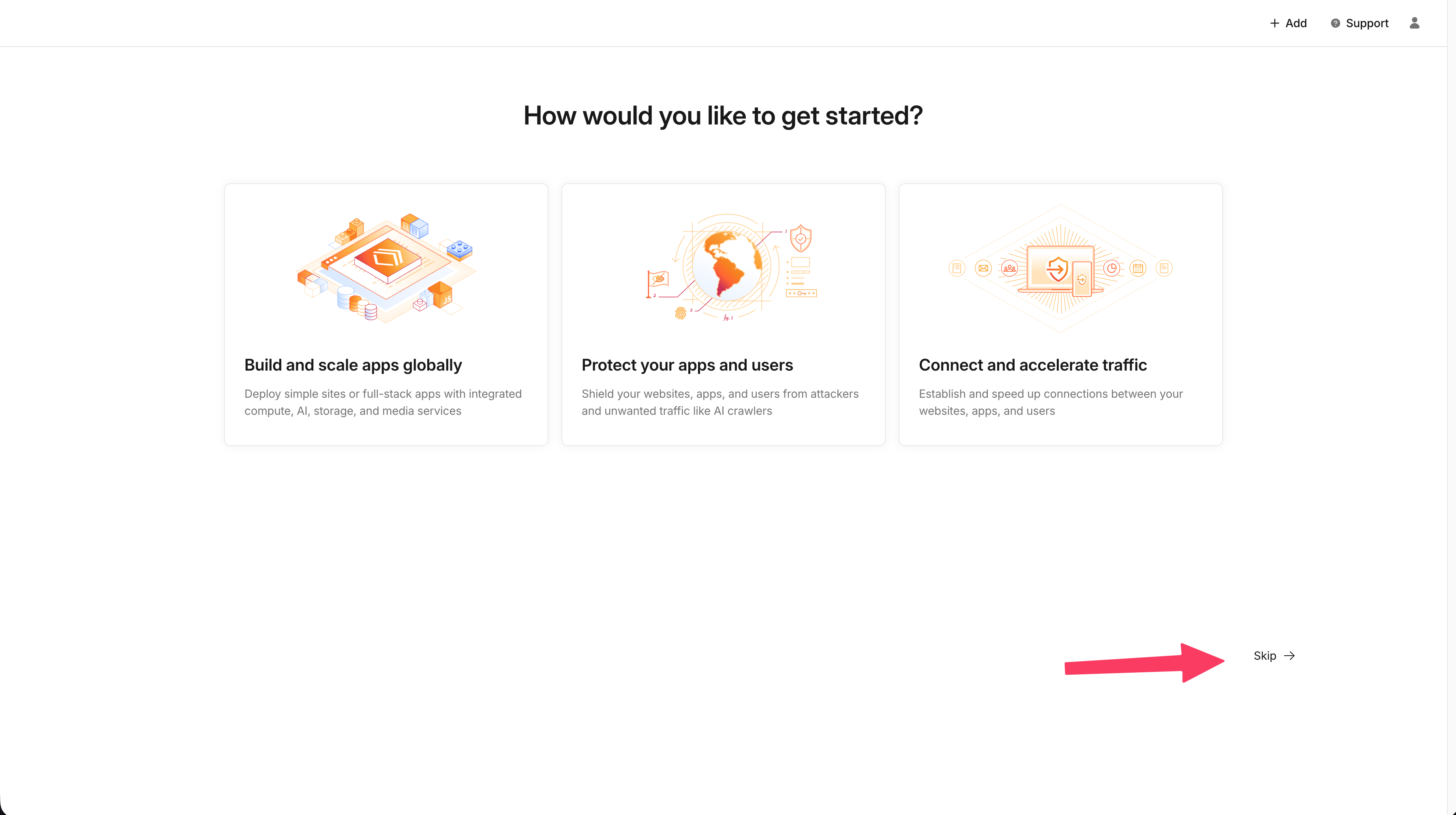The image size is (1456, 815).
Task: Click the laptop shield illustration
Action: pos(1060,269)
